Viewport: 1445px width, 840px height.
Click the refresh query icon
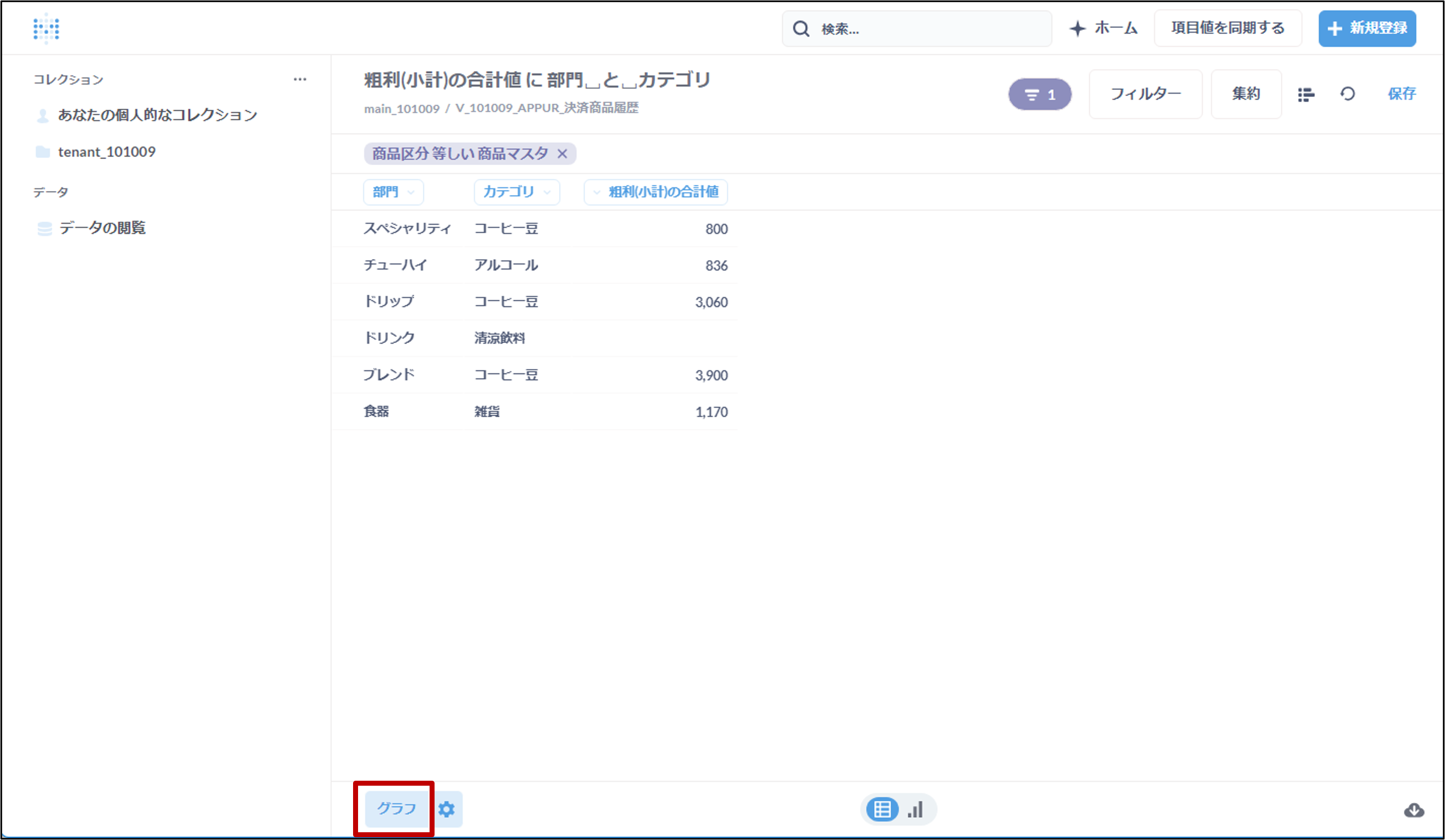1347,94
